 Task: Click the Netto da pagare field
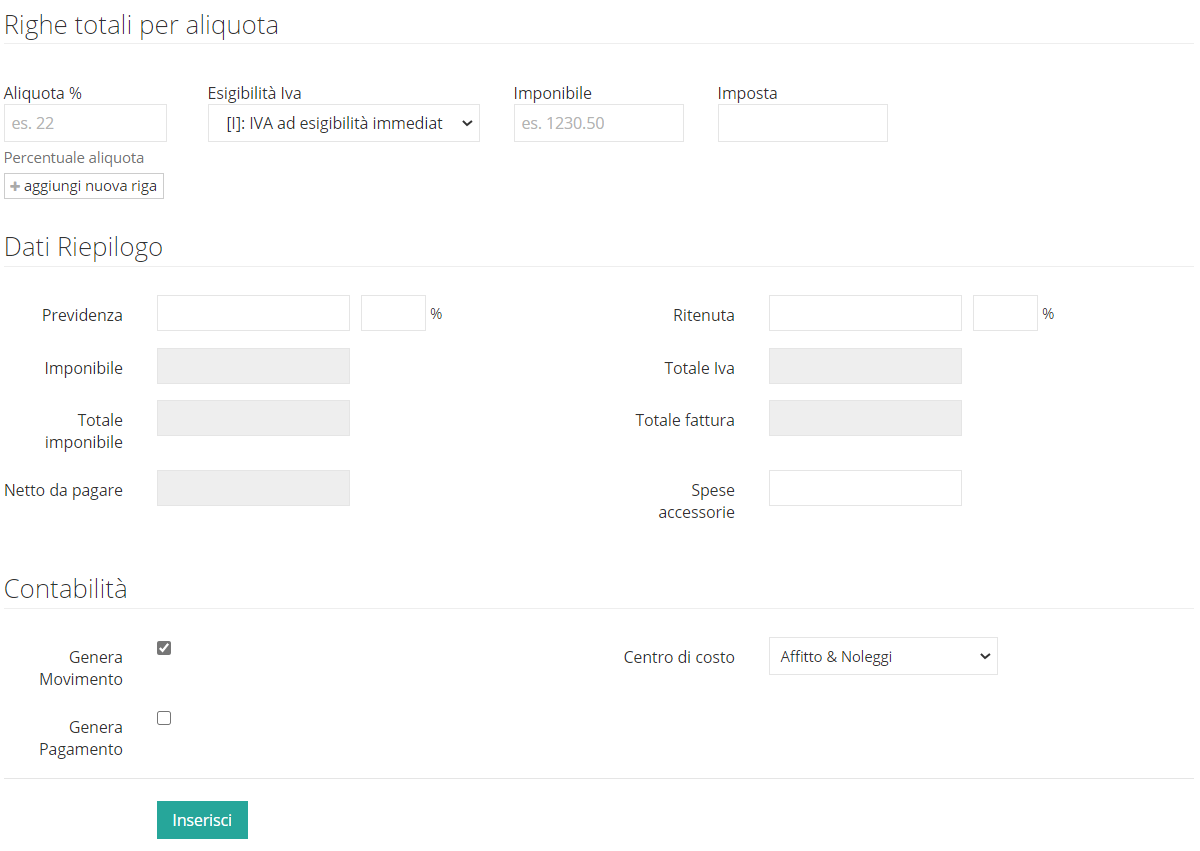tap(253, 488)
